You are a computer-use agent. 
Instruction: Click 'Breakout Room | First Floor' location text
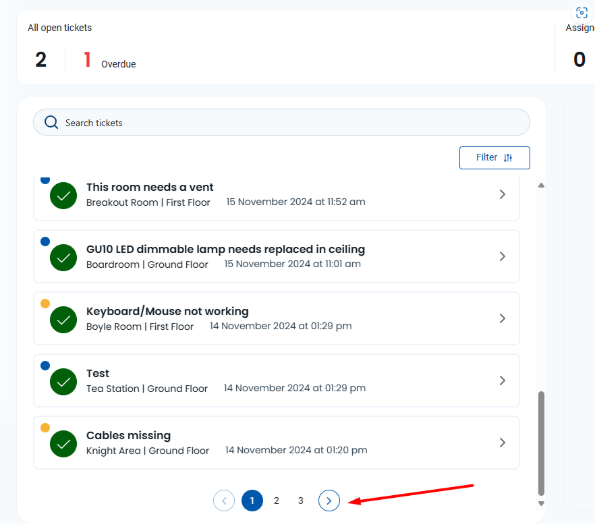tap(148, 202)
